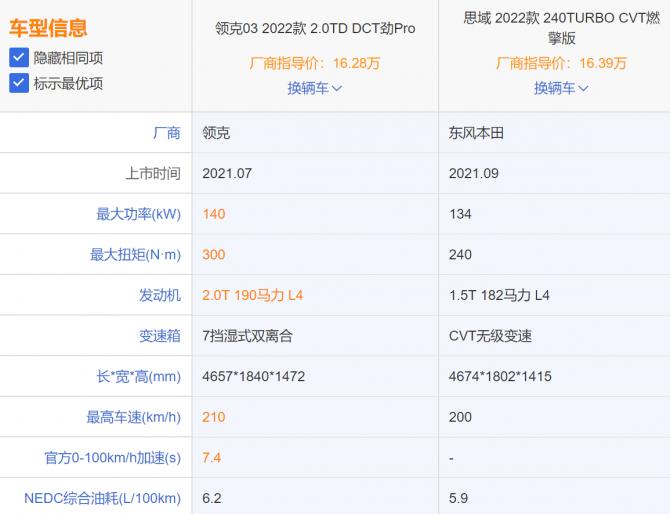Screen dimensions: 670x514
Task: Click chevron arrow beside 领克03's 换辆车
Action: (x=337, y=88)
